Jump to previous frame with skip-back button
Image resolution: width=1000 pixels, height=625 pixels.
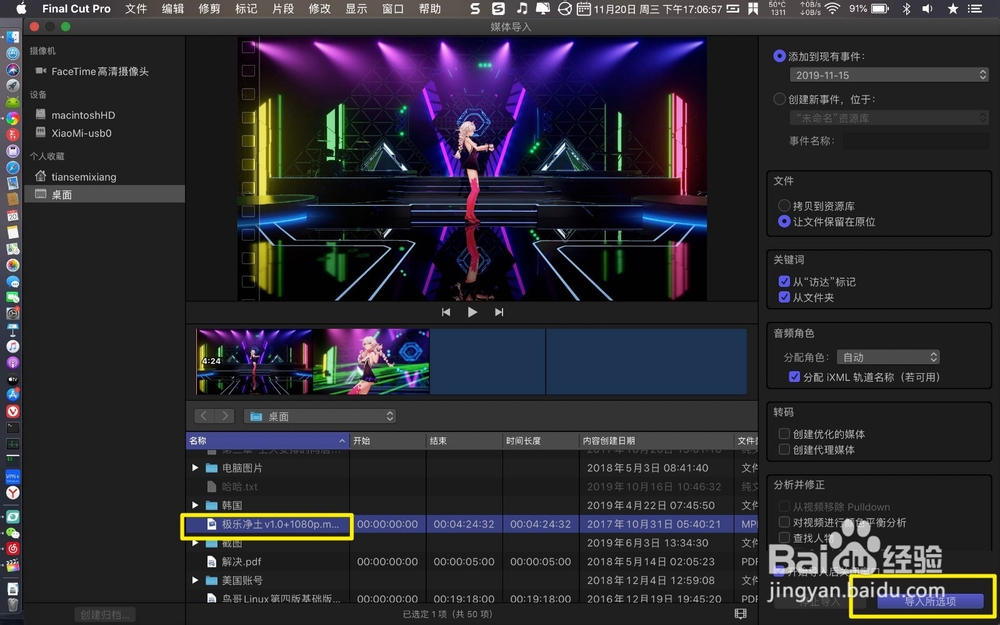(446, 312)
